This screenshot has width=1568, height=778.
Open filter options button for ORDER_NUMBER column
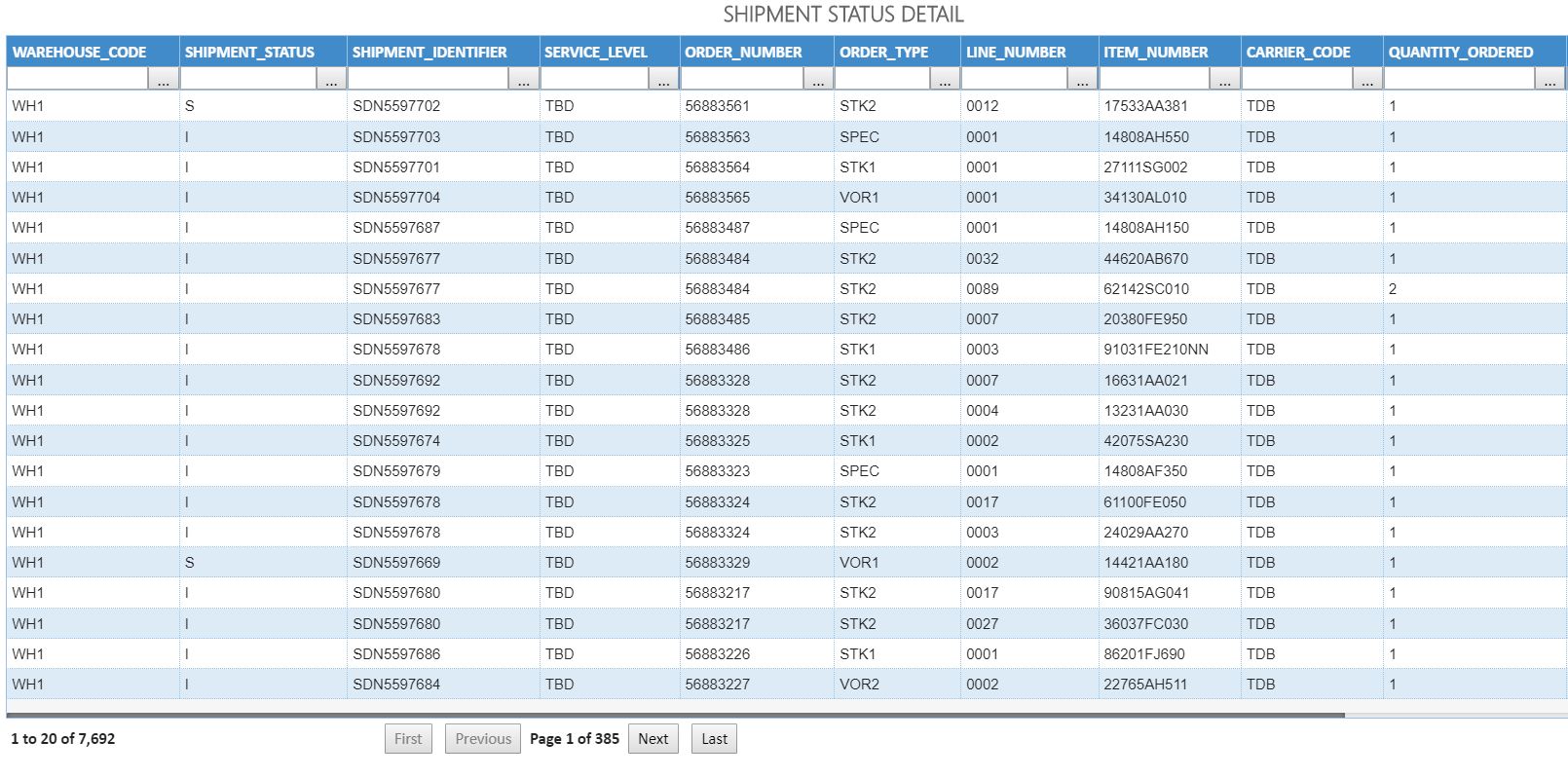818,80
